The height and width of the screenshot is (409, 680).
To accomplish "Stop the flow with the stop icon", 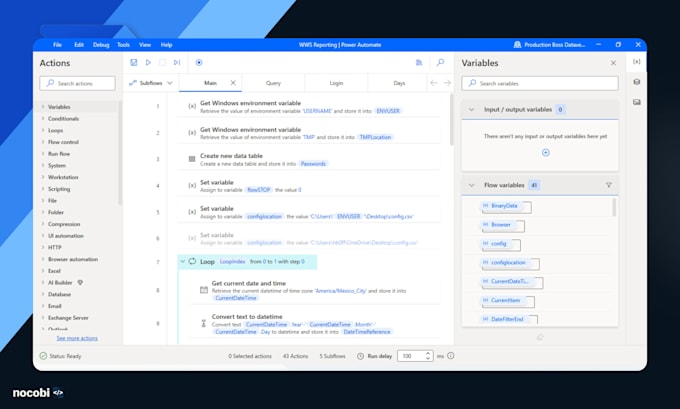I will pyautogui.click(x=162, y=62).
